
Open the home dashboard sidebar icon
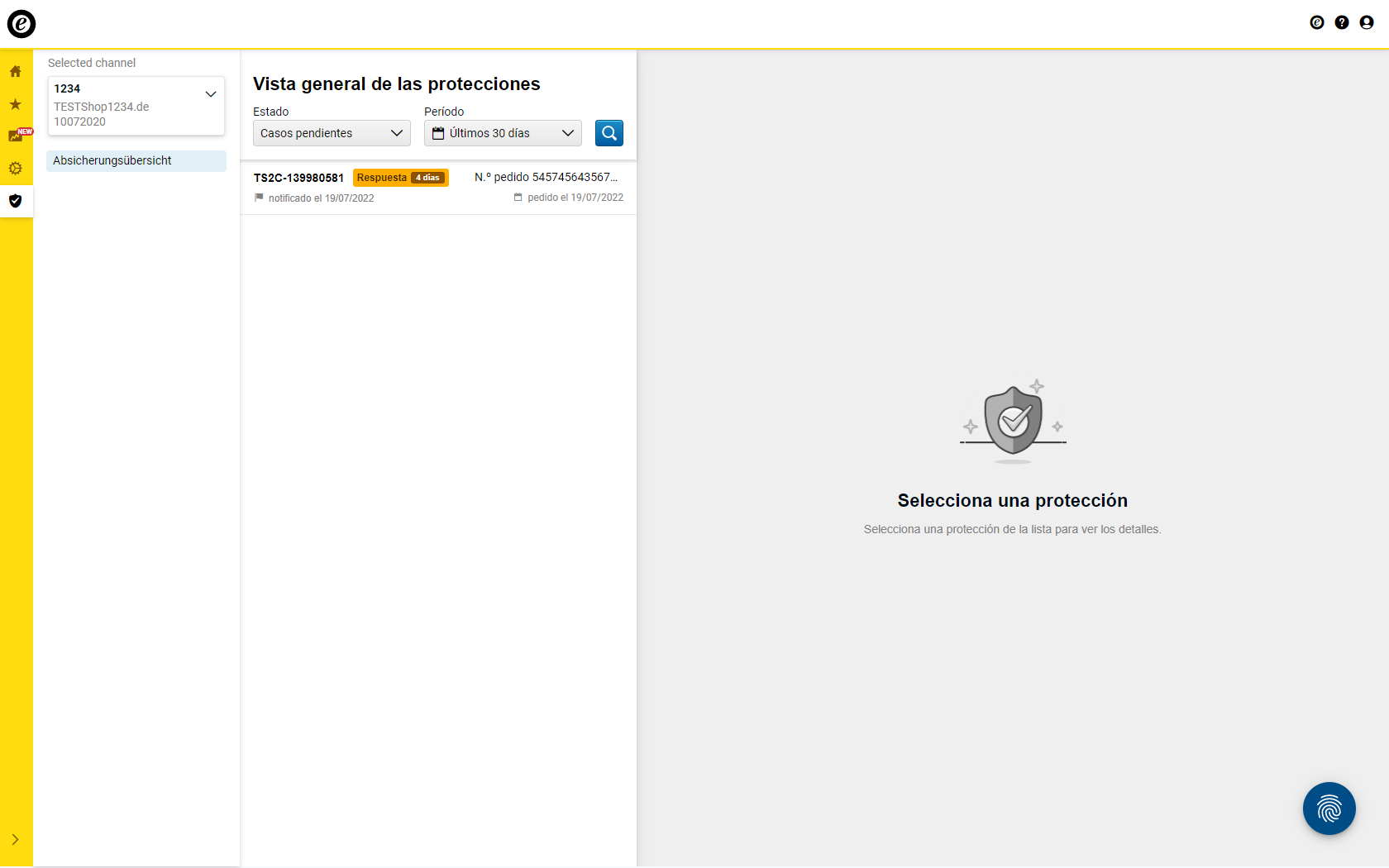coord(16,72)
